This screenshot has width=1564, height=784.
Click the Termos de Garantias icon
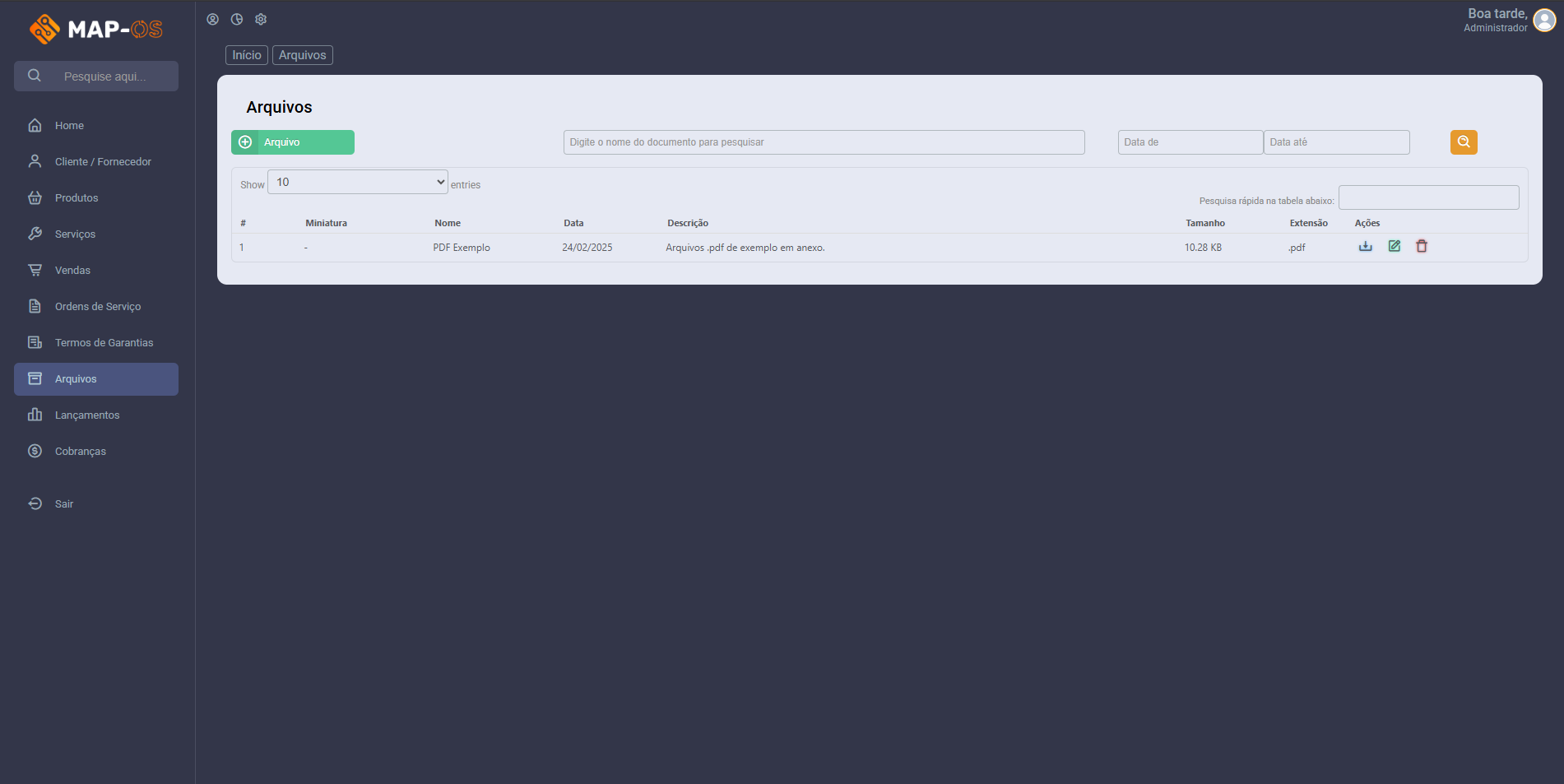[x=35, y=342]
